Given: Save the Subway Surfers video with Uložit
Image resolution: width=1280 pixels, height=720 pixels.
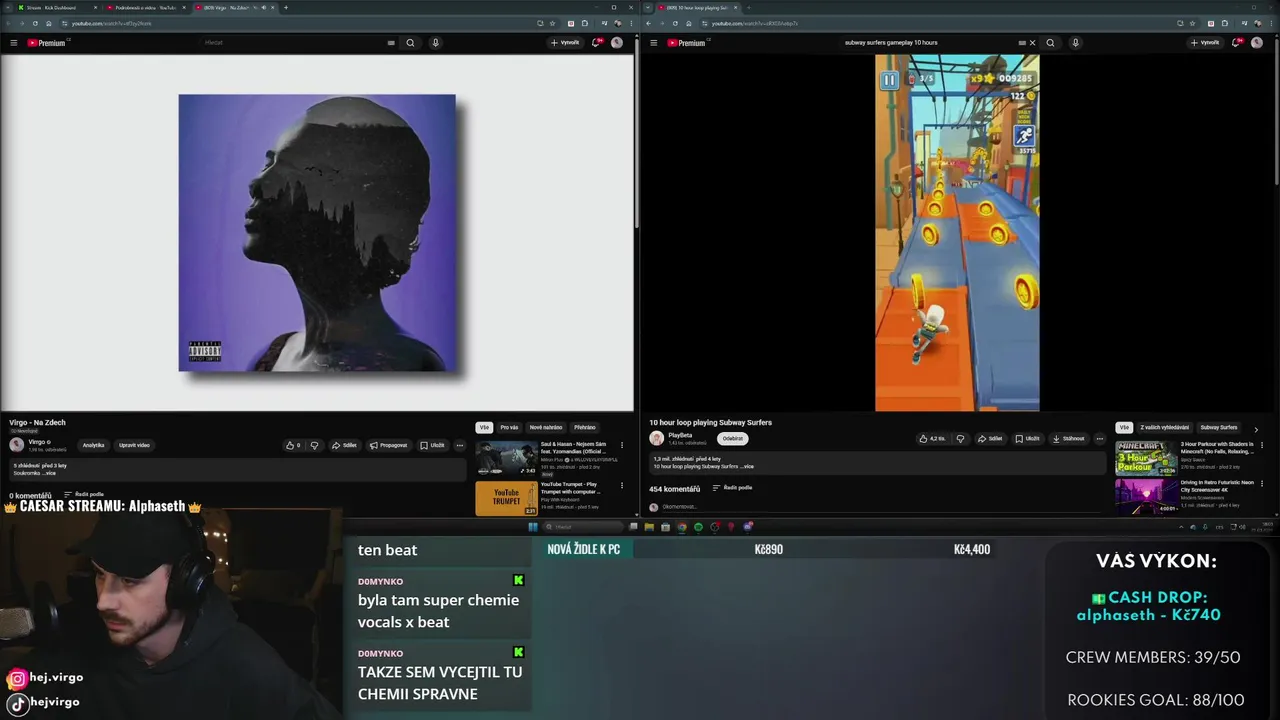Looking at the screenshot, I should tap(1027, 438).
